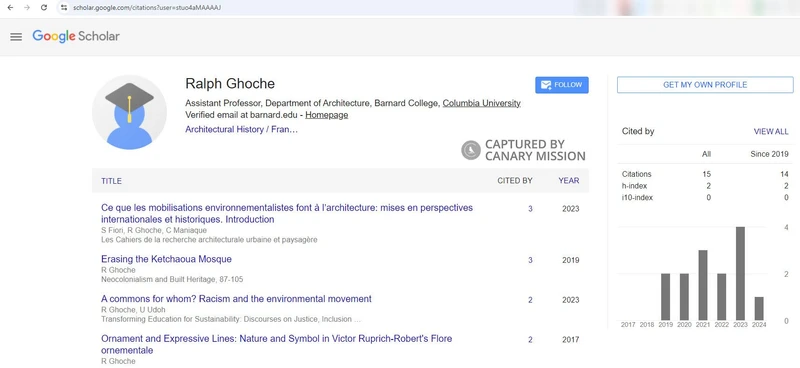Image resolution: width=800 pixels, height=368 pixels.
Task: Click the 2021 bar in citations chart
Action: point(703,285)
